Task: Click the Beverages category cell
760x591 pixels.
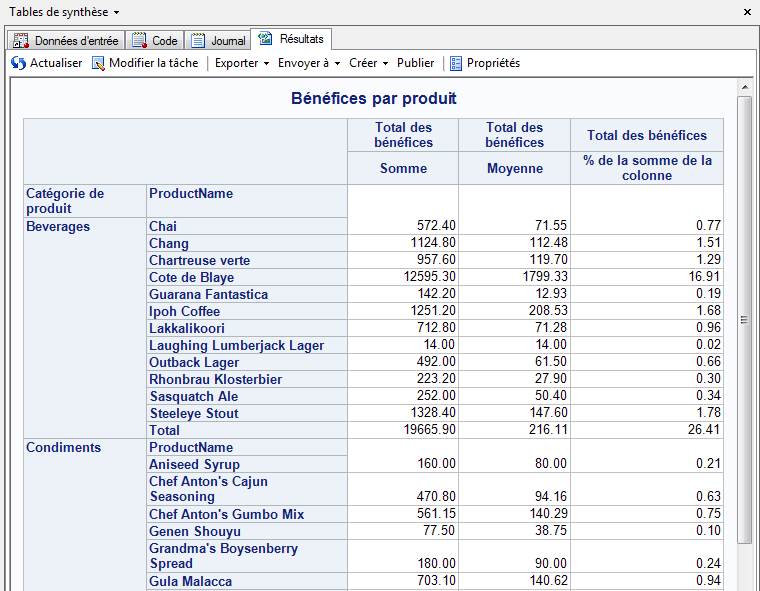Action: [58, 227]
